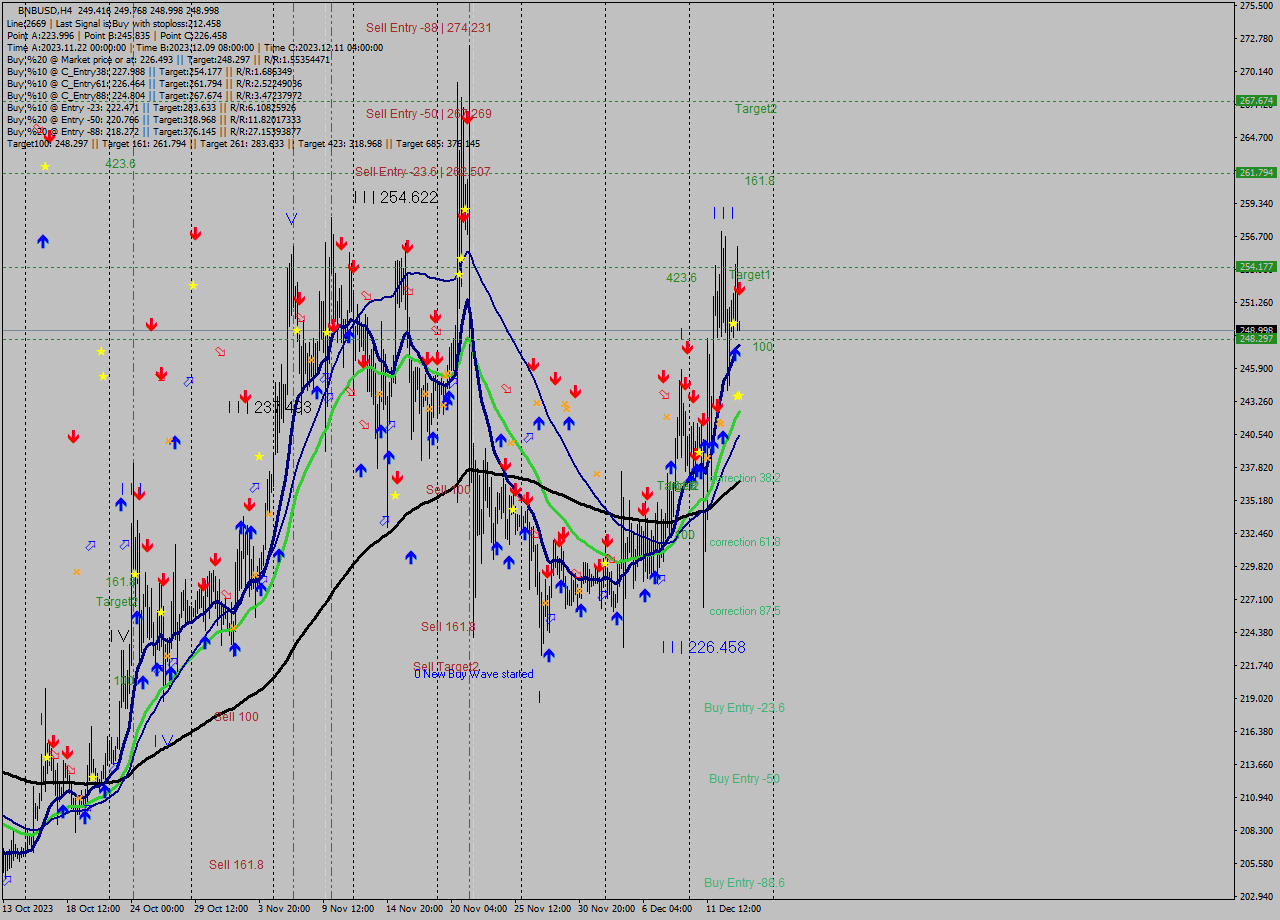The image size is (1280, 920).
Task: Select the green "Target1" annotation
Action: (750, 273)
